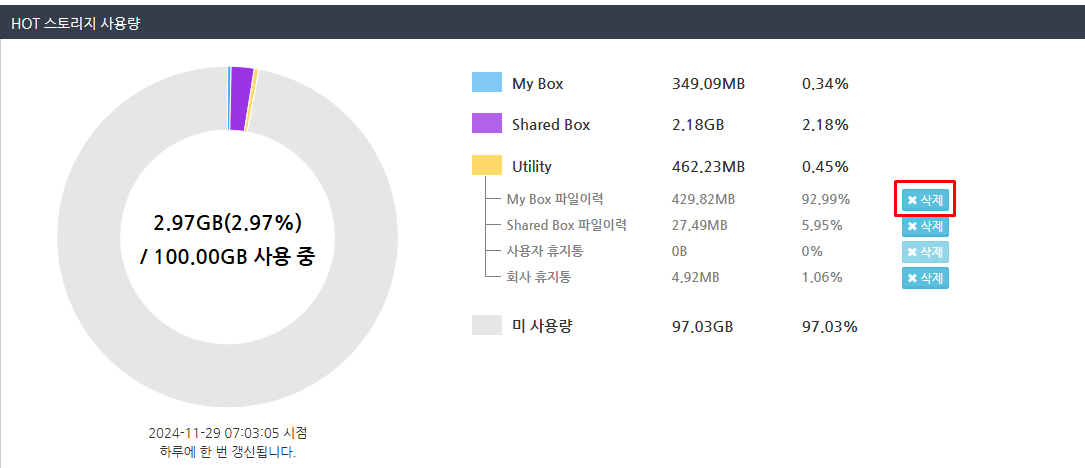Image resolution: width=1085 pixels, height=468 pixels.
Task: Select the purple Shared Box legend swatch
Action: click(x=486, y=123)
